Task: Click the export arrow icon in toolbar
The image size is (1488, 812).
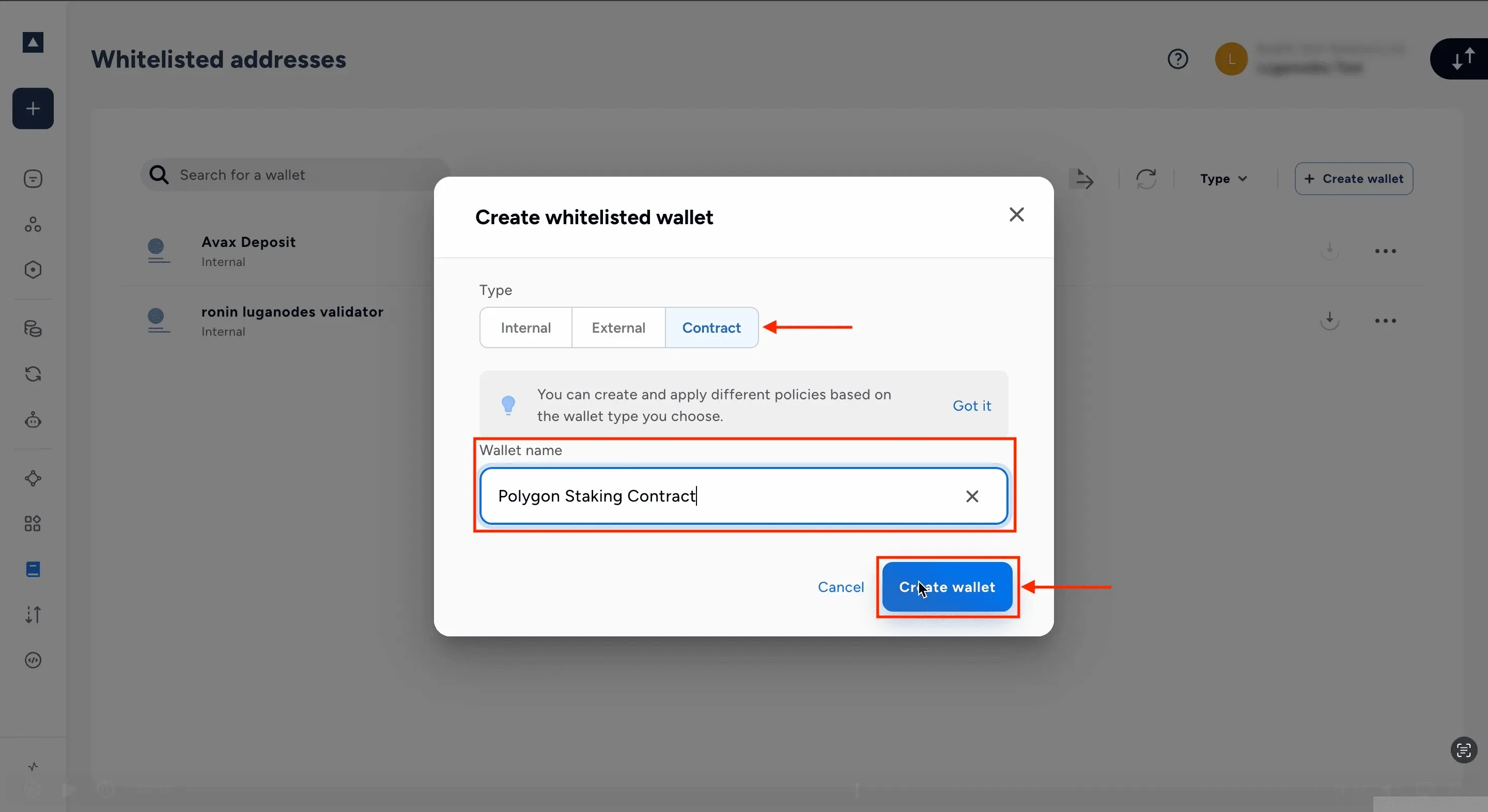Action: point(1082,179)
